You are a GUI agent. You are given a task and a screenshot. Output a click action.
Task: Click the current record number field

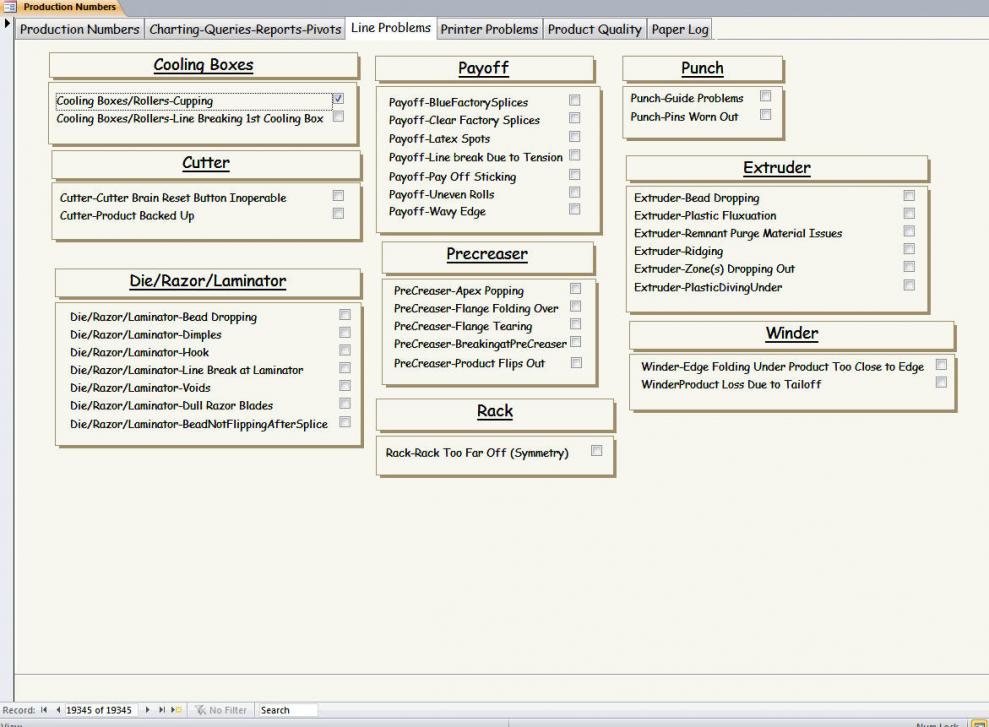(102, 710)
